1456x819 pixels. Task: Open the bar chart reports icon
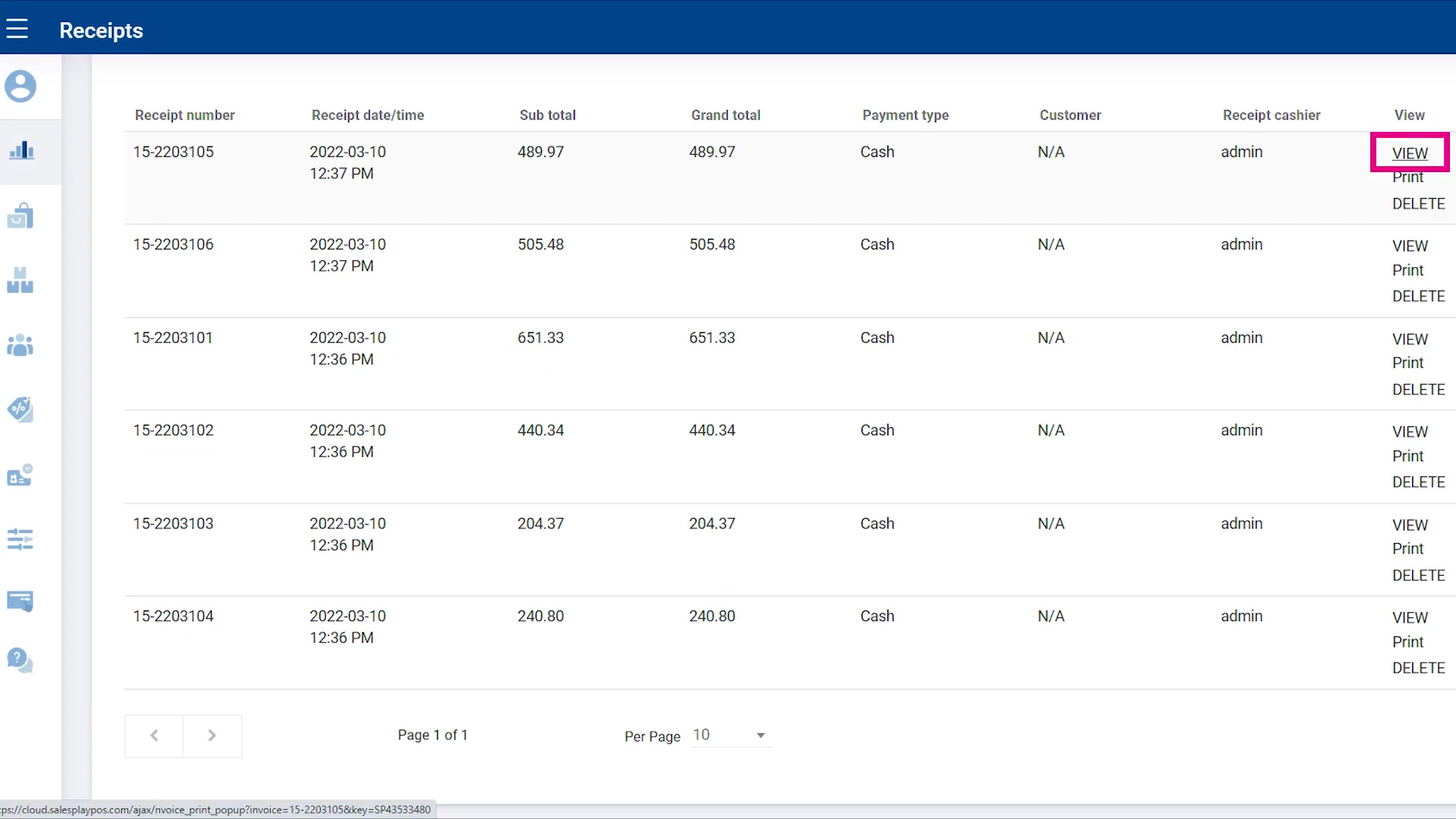21,151
